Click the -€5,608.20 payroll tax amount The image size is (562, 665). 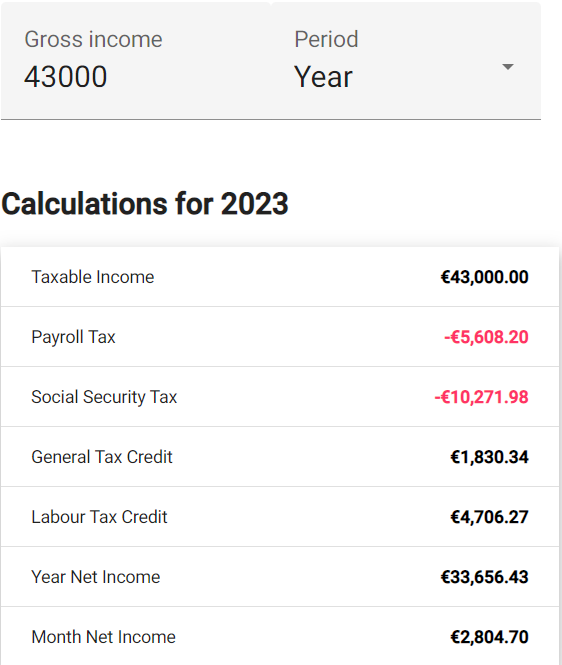[x=486, y=338]
